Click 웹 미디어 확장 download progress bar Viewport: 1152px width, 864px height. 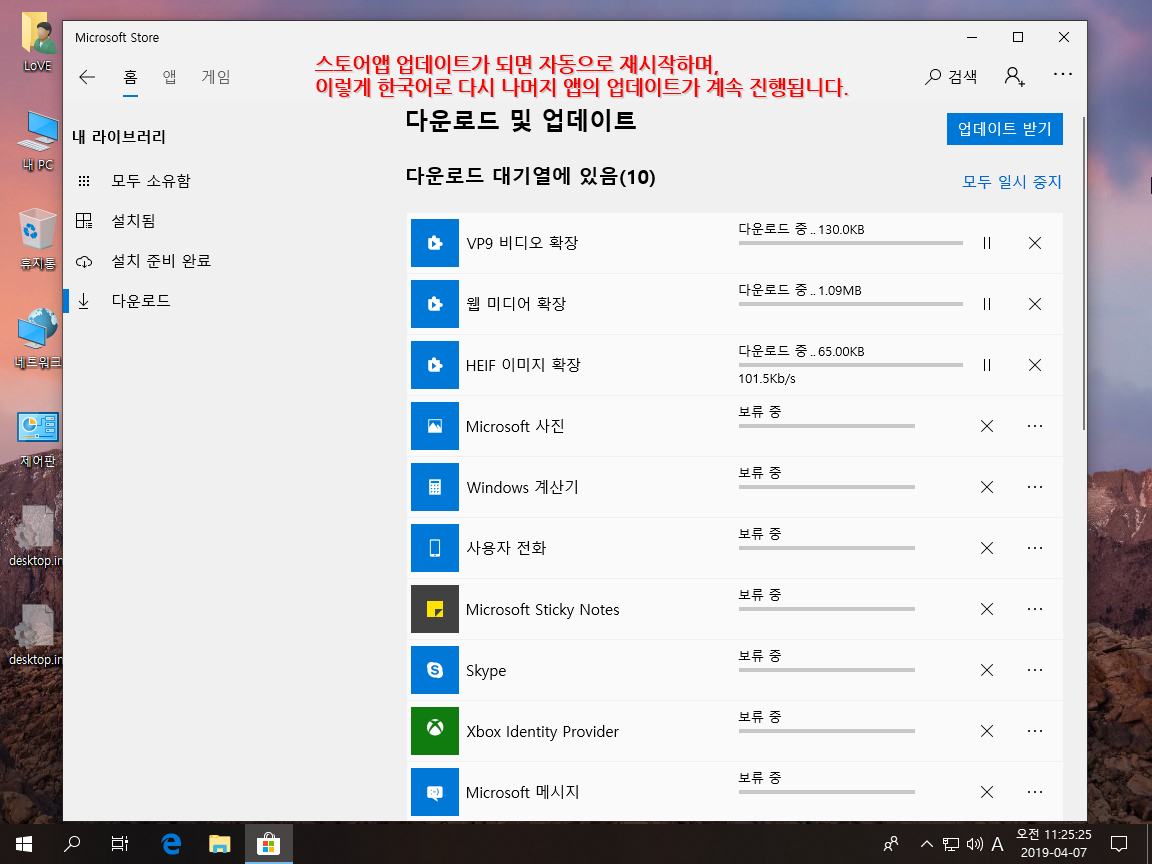coord(851,303)
